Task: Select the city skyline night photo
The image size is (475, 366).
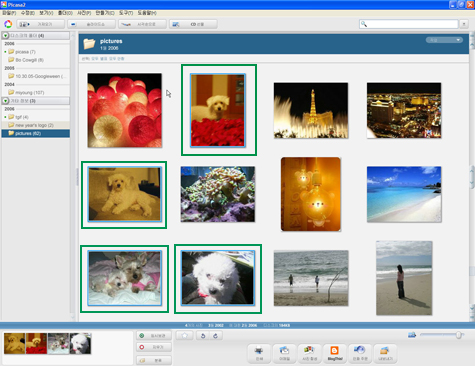Action: click(404, 111)
